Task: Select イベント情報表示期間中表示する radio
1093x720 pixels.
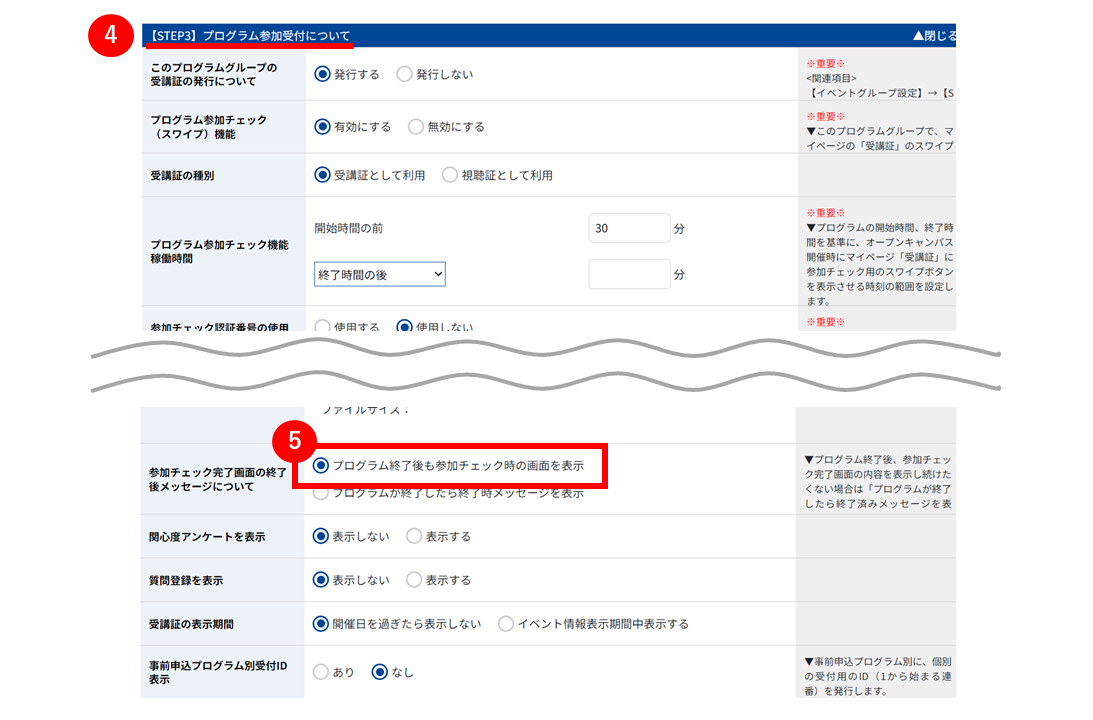Action: click(x=506, y=624)
